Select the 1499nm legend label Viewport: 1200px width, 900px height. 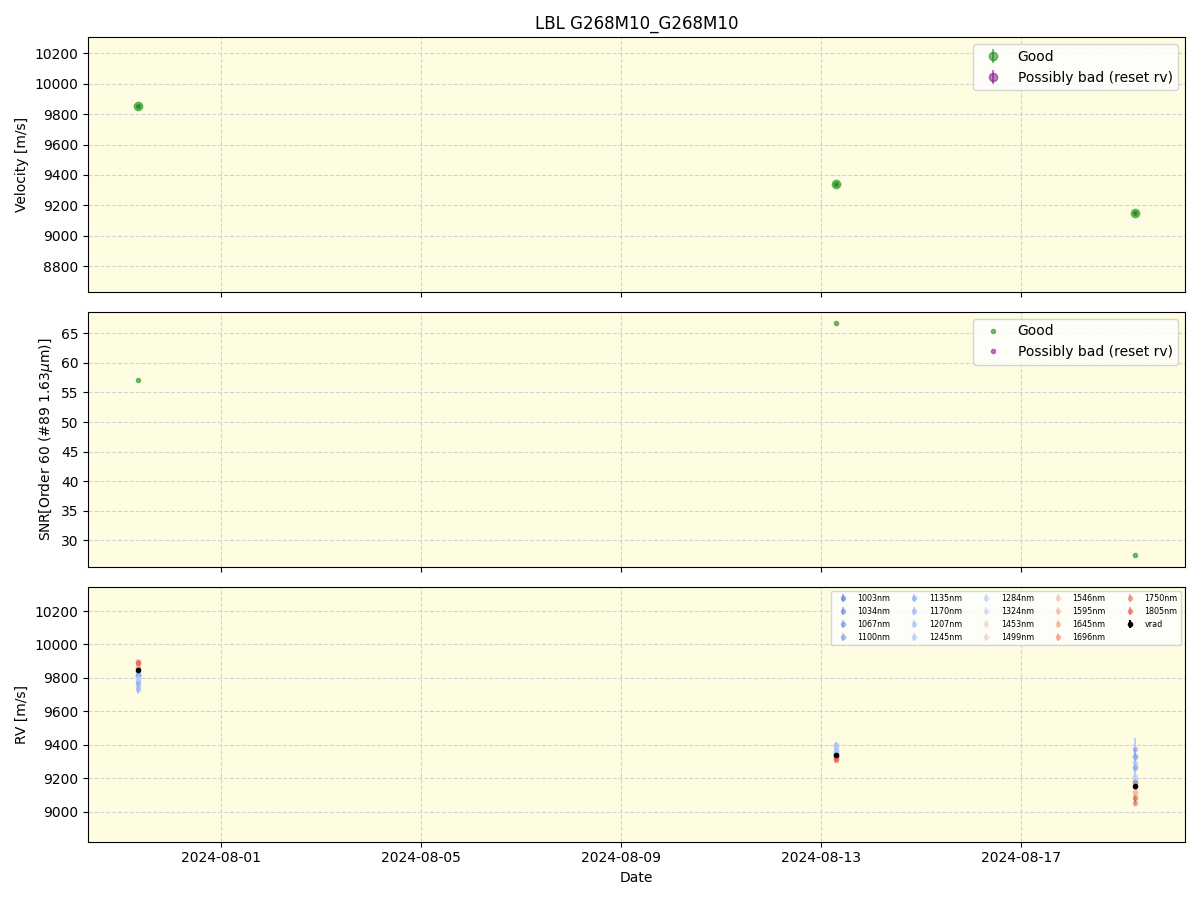tap(1018, 637)
